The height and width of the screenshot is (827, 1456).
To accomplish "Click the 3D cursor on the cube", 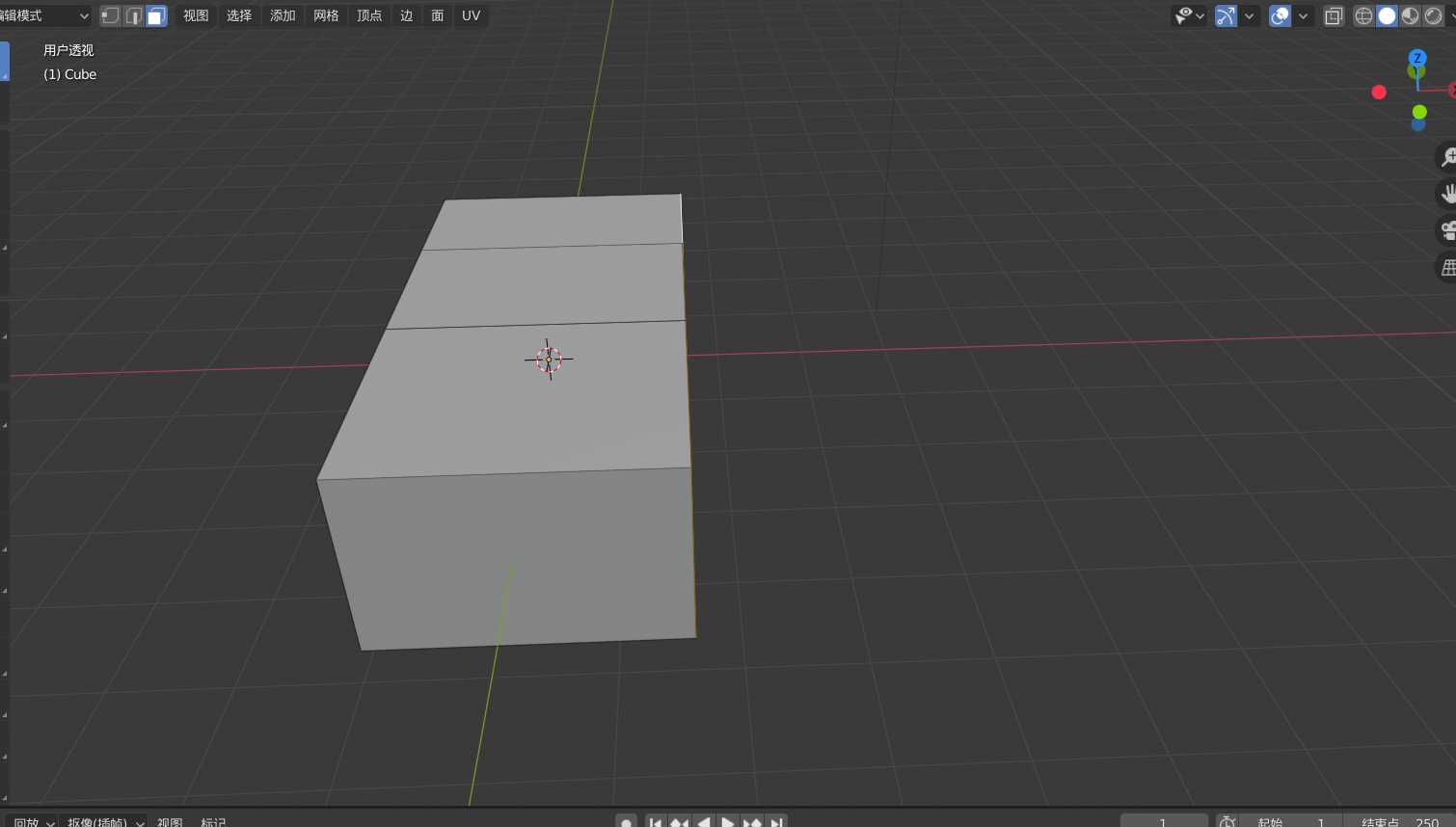I will [x=549, y=360].
